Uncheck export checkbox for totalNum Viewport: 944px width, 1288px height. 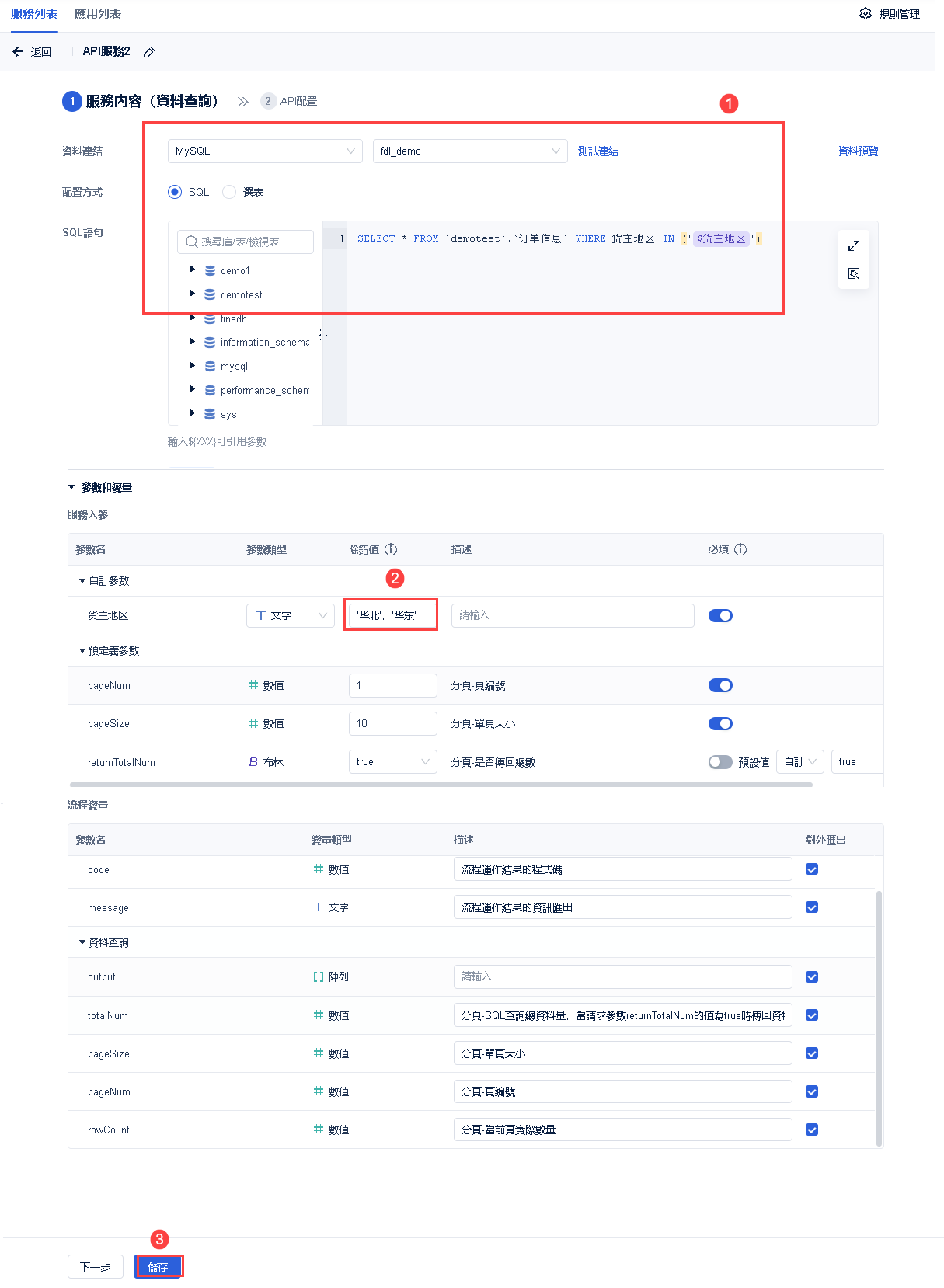[812, 1015]
